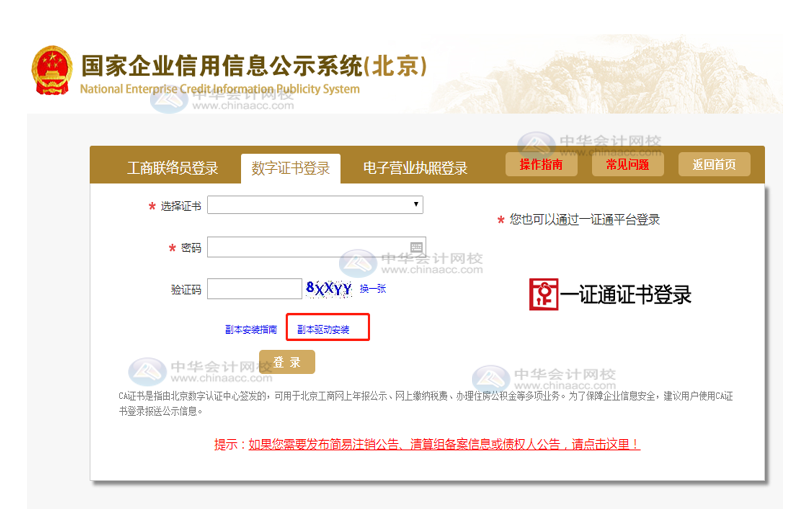
Task: Click the CA证书 description paragraph
Action: tap(426, 403)
